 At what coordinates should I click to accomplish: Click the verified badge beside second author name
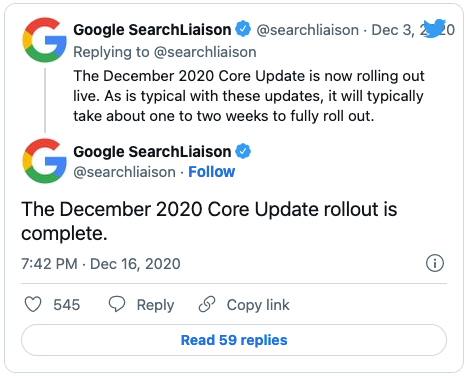243,151
